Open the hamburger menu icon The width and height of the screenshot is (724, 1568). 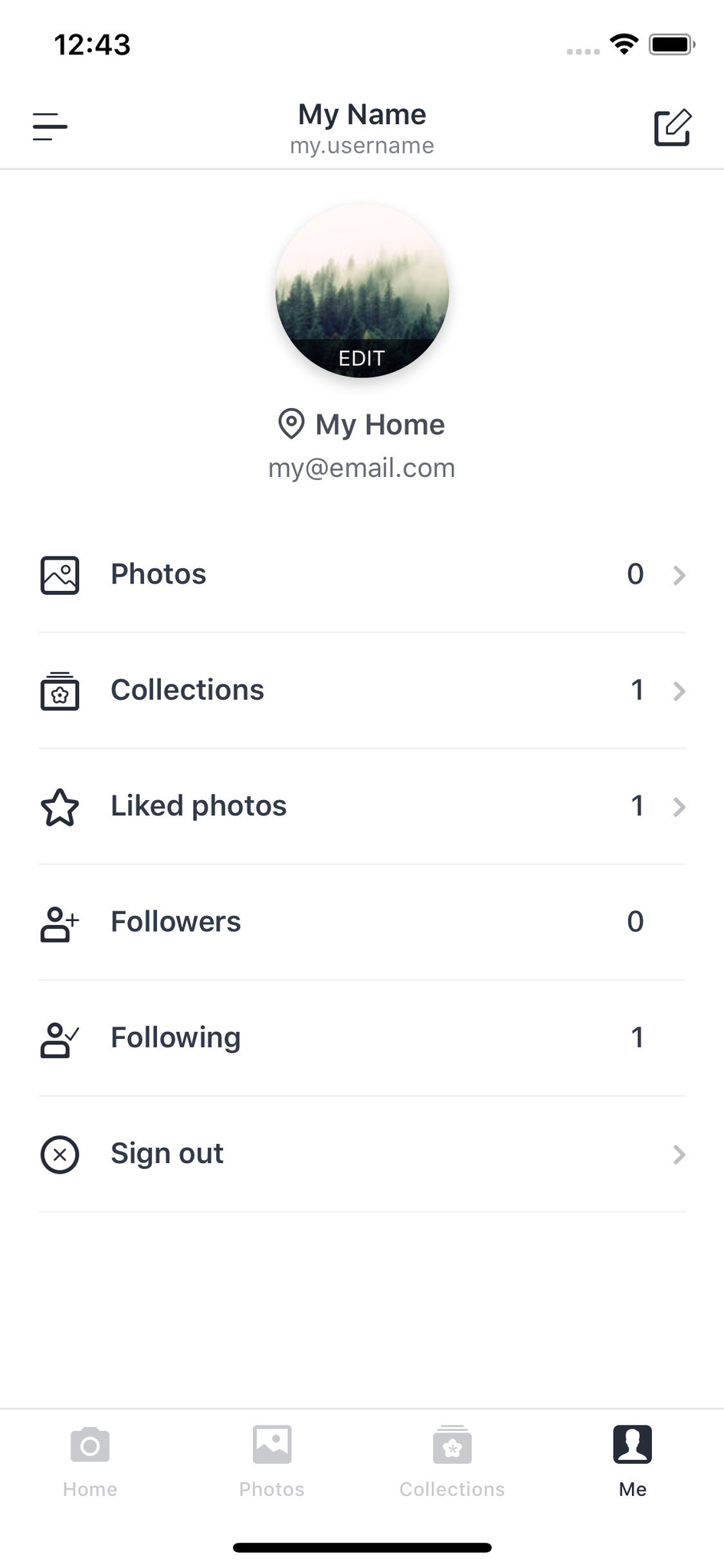[x=50, y=126]
